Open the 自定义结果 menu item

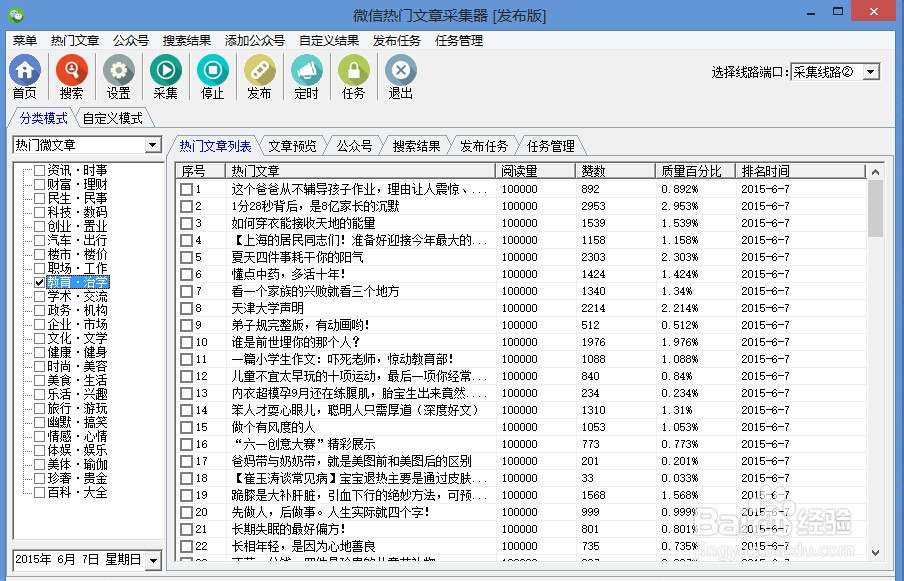click(329, 40)
